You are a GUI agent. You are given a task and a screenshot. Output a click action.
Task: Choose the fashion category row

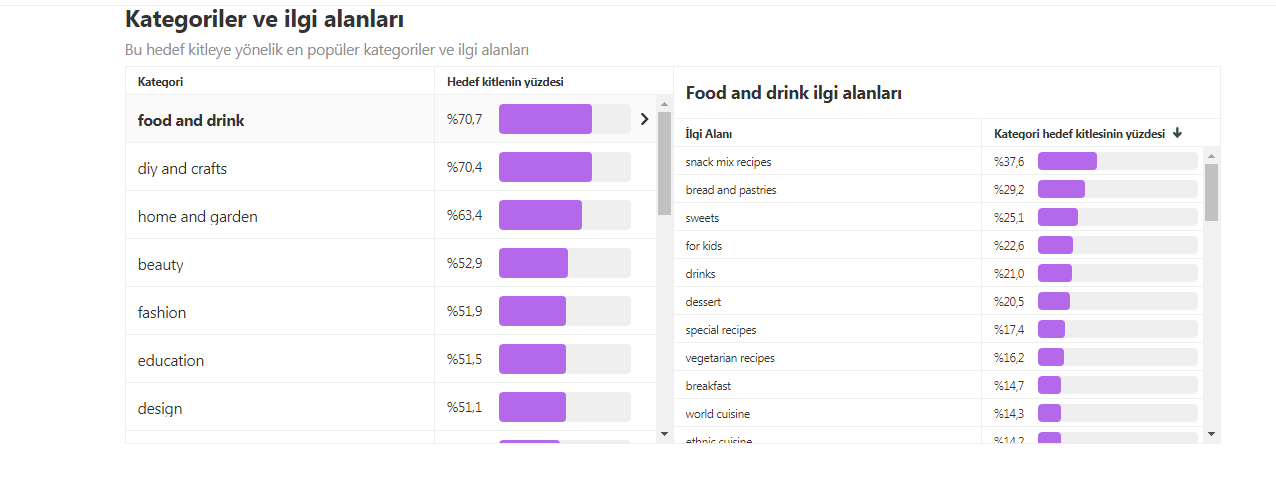(x=391, y=311)
